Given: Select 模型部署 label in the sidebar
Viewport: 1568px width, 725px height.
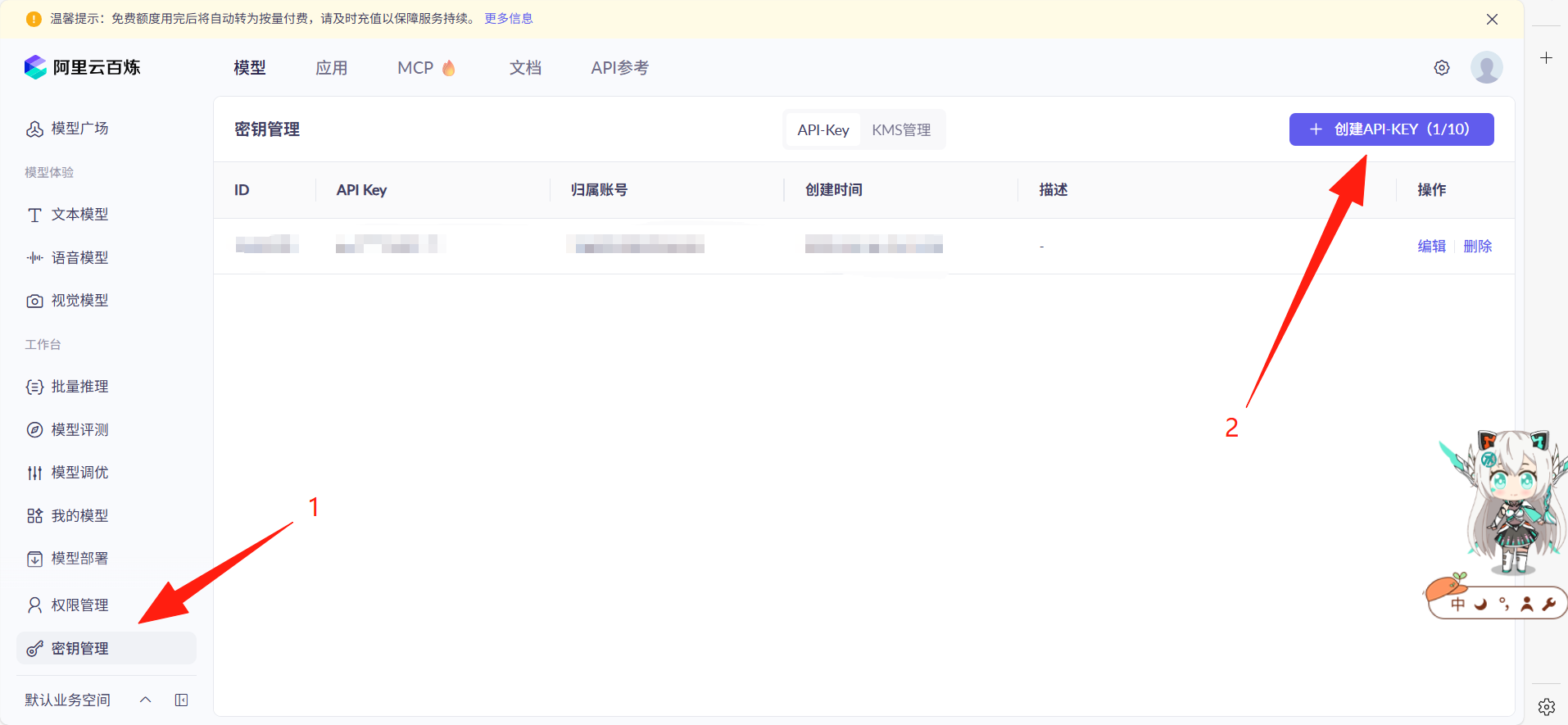Looking at the screenshot, I should click(x=79, y=559).
